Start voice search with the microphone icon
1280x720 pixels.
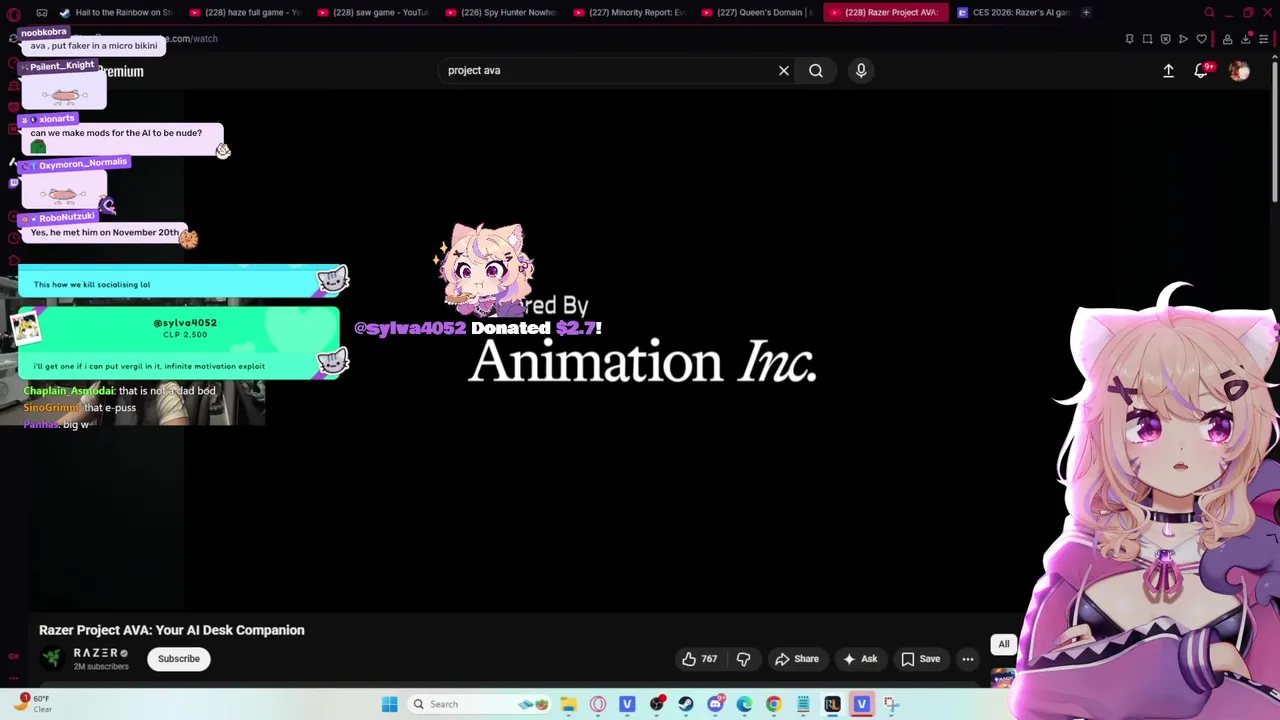[x=861, y=71]
